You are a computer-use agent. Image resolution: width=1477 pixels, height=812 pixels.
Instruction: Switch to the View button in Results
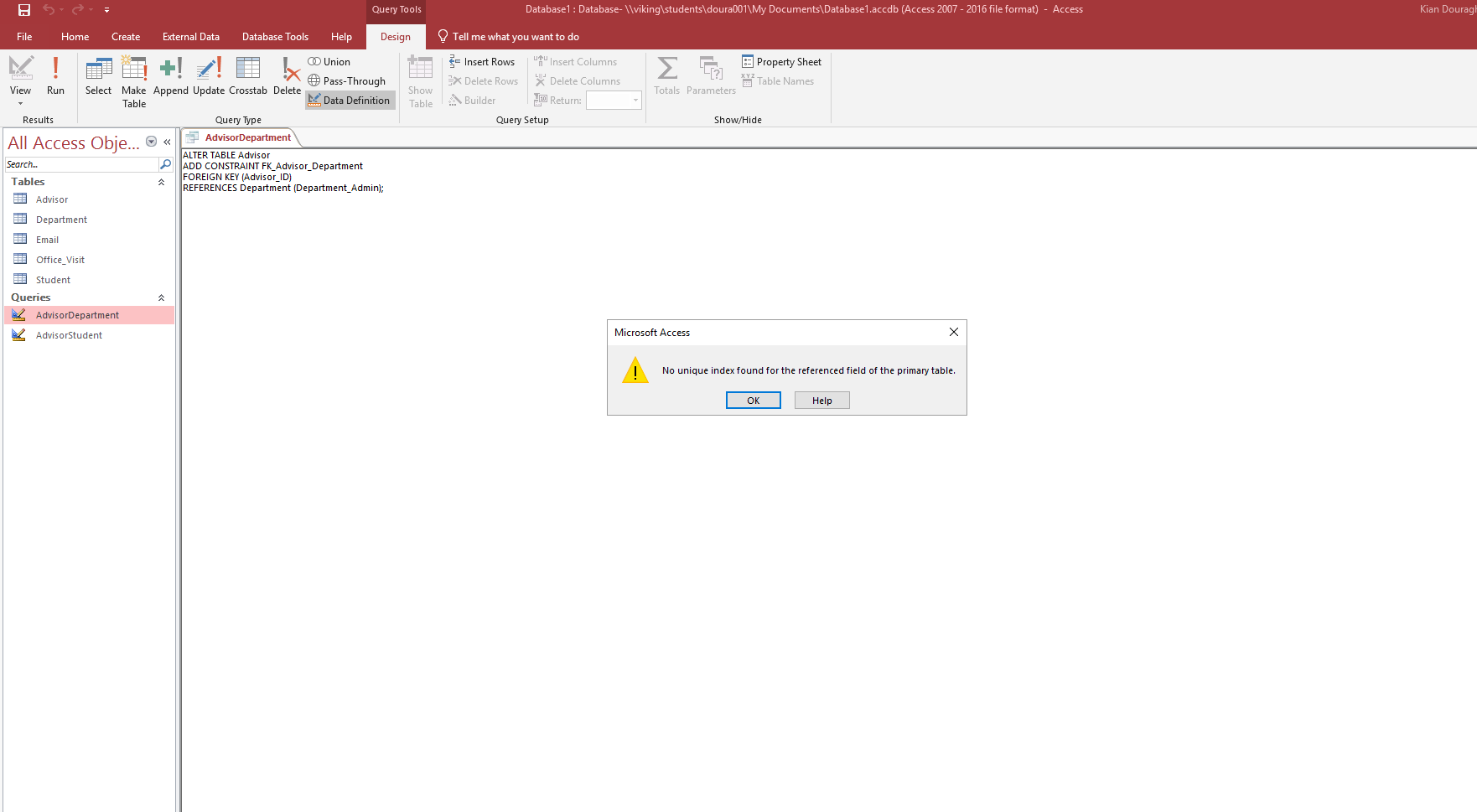point(21,75)
